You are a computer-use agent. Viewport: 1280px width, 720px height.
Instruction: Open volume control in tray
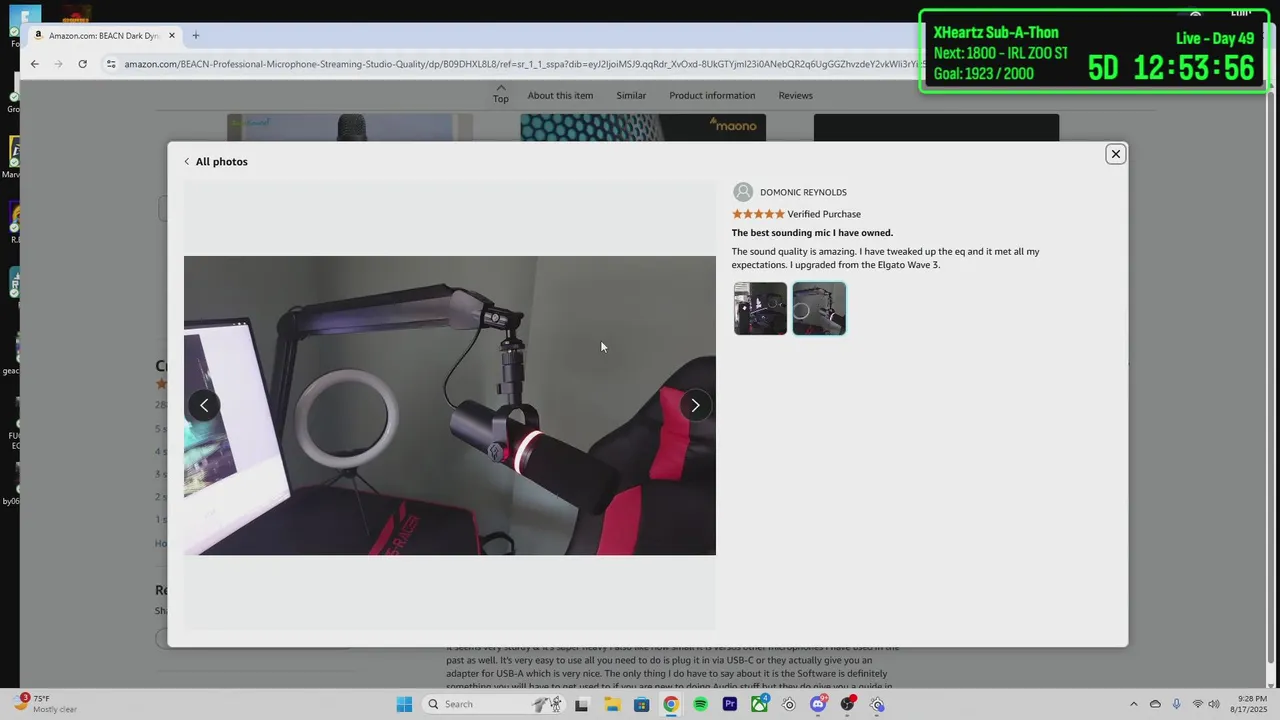(x=1214, y=704)
